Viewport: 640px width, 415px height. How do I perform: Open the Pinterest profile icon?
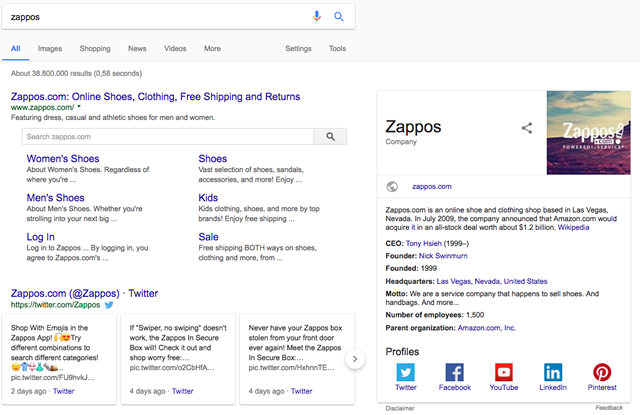click(x=602, y=372)
